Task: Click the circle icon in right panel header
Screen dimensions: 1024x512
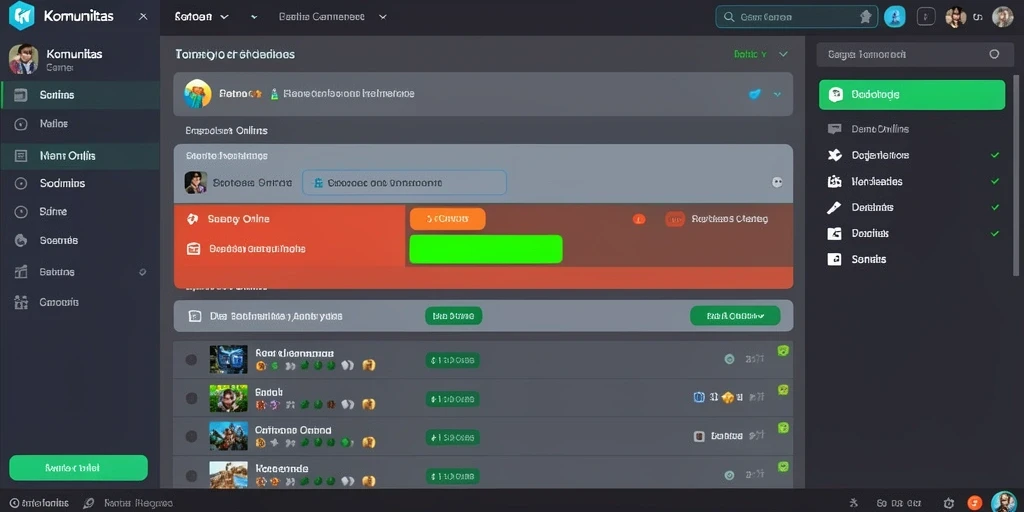Action: pyautogui.click(x=994, y=55)
